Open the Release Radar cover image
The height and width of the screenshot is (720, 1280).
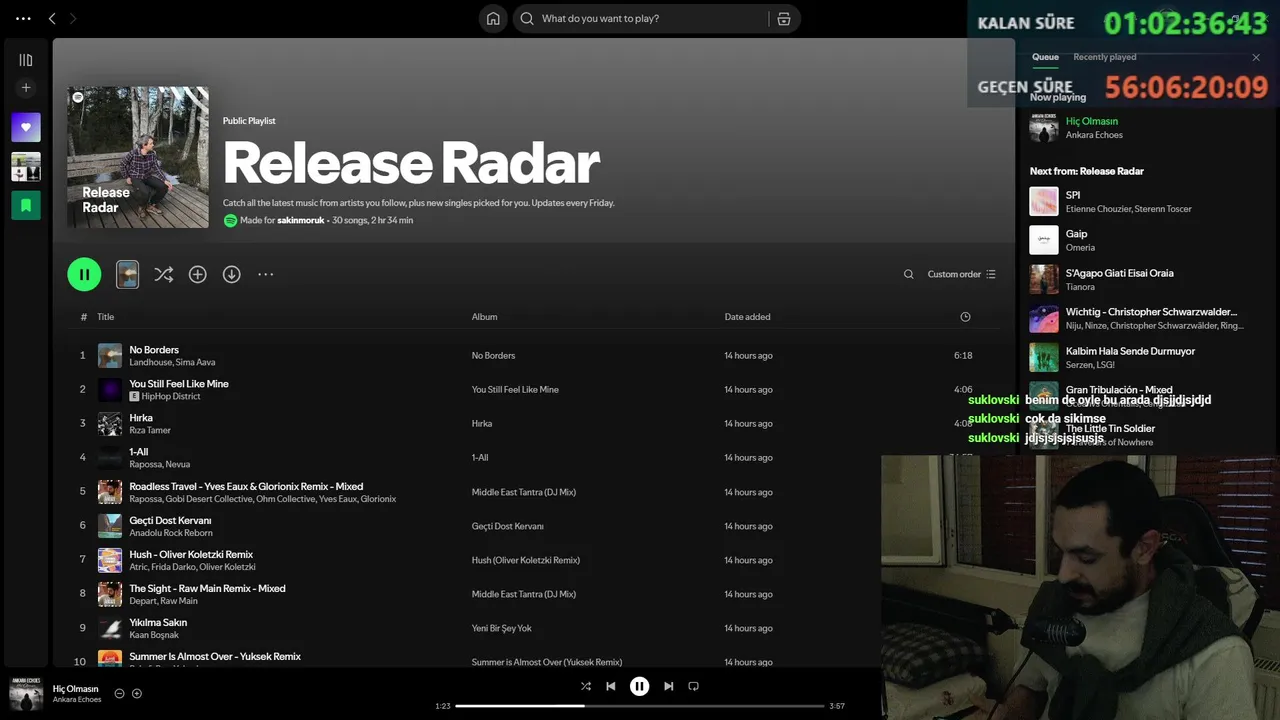[x=138, y=157]
